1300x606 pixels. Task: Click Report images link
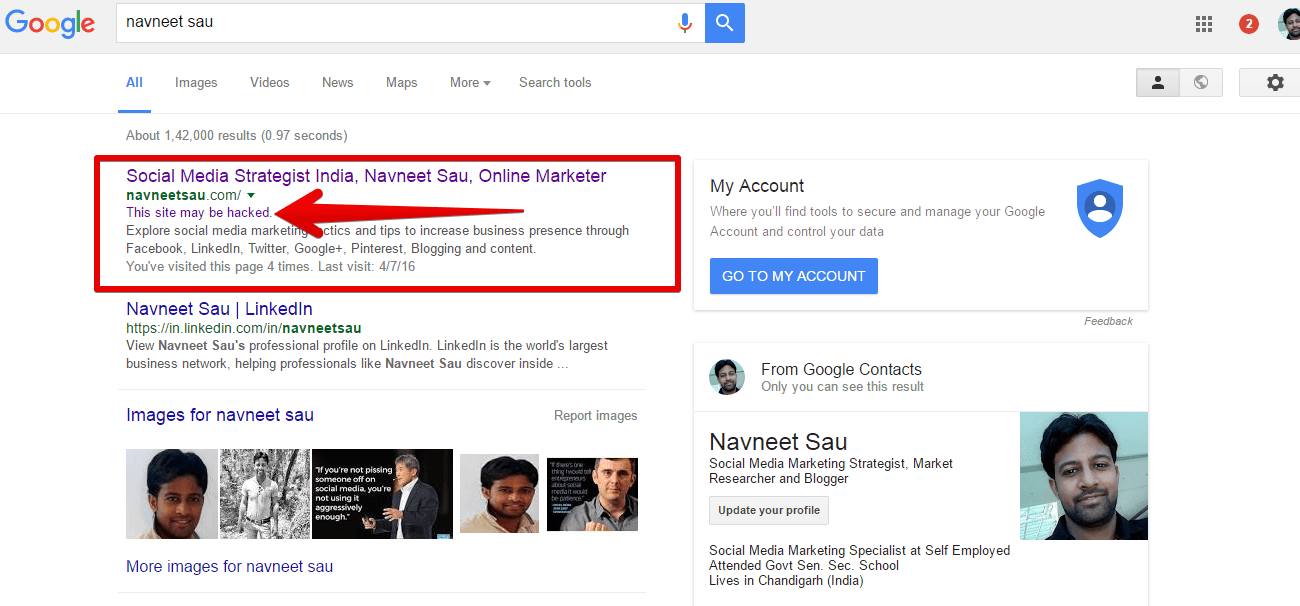tap(595, 416)
